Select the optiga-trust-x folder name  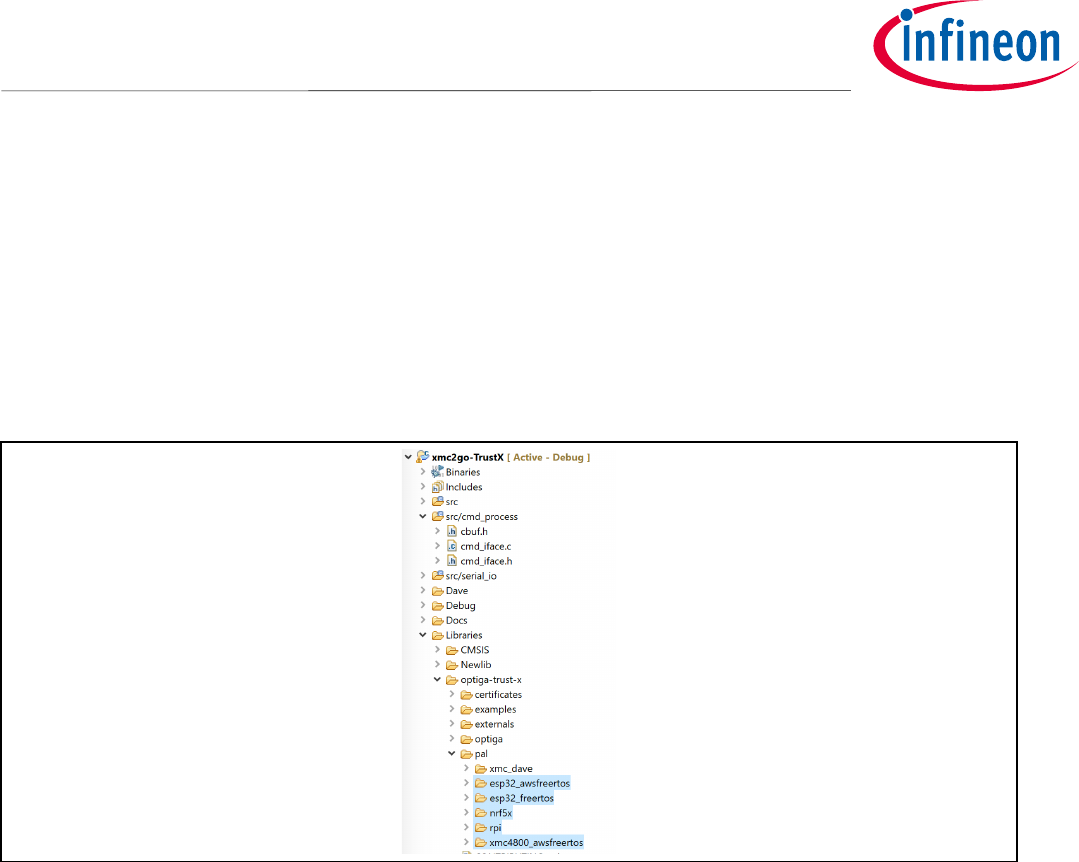coord(491,680)
